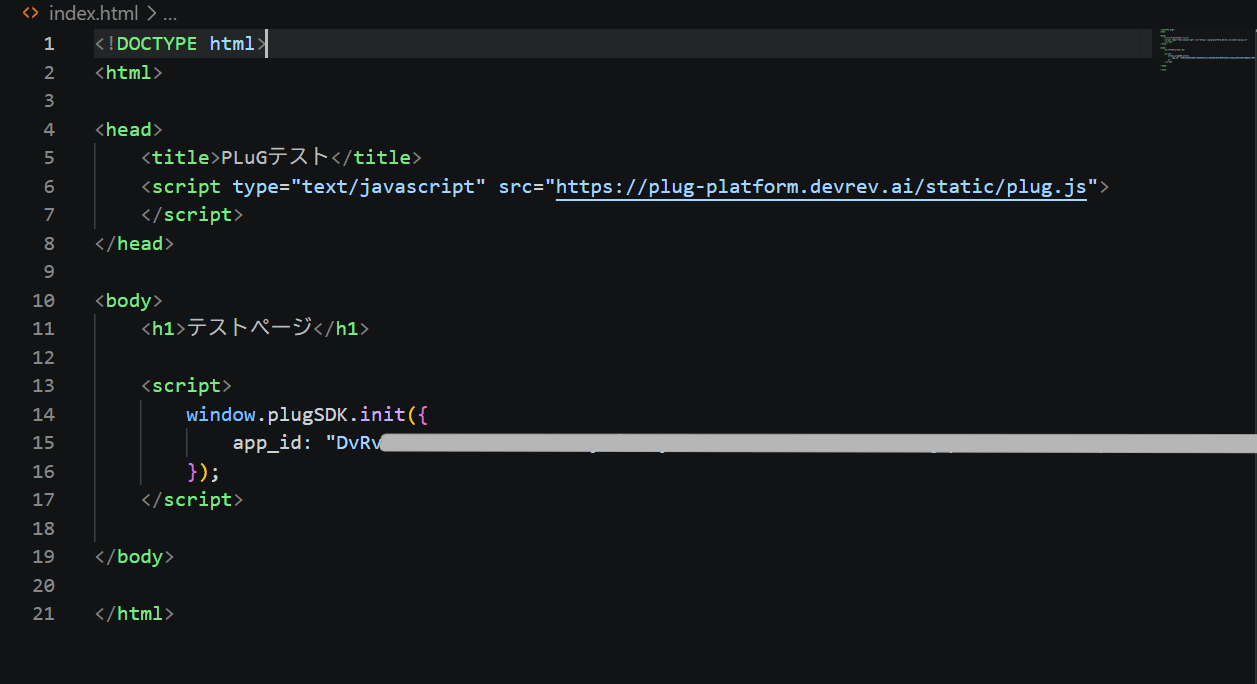Image resolution: width=1257 pixels, height=684 pixels.
Task: Click the opening <html> tag on line 2
Action: point(128,72)
